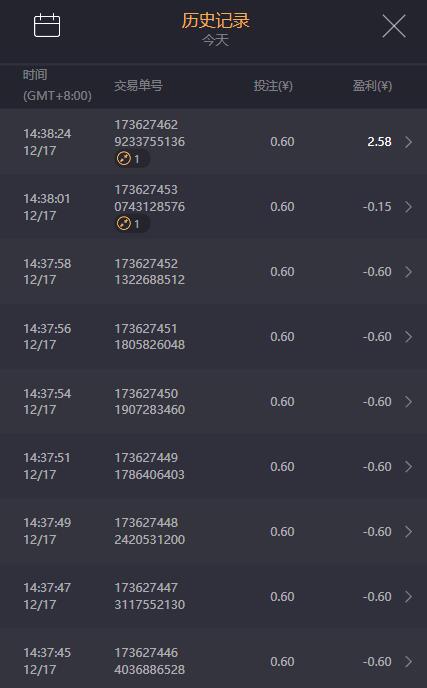
Task: Click the 投注(¥) column header
Action: click(x=273, y=86)
